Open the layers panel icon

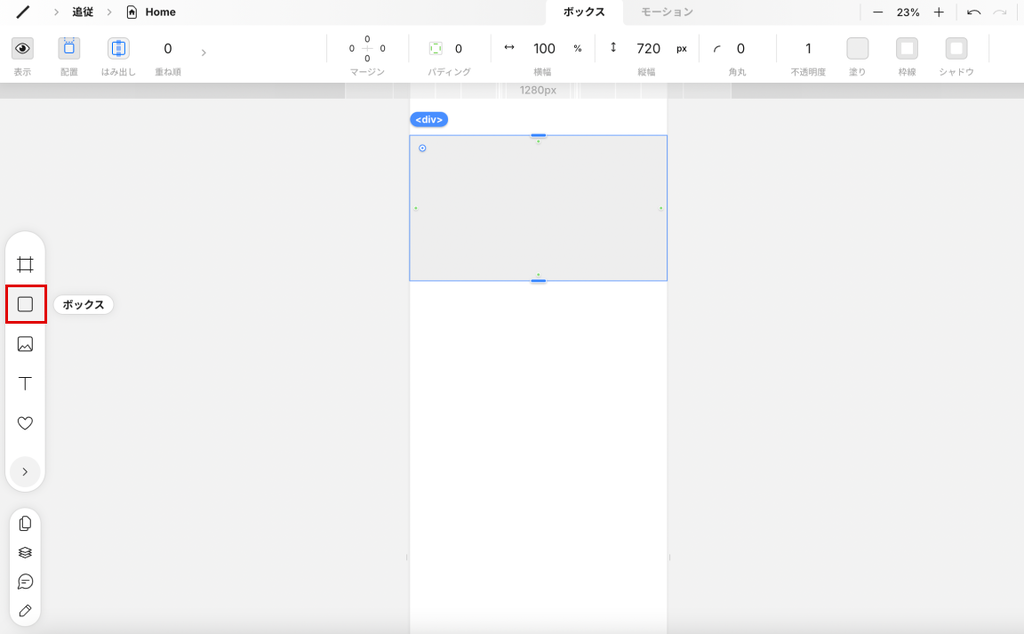pos(25,552)
